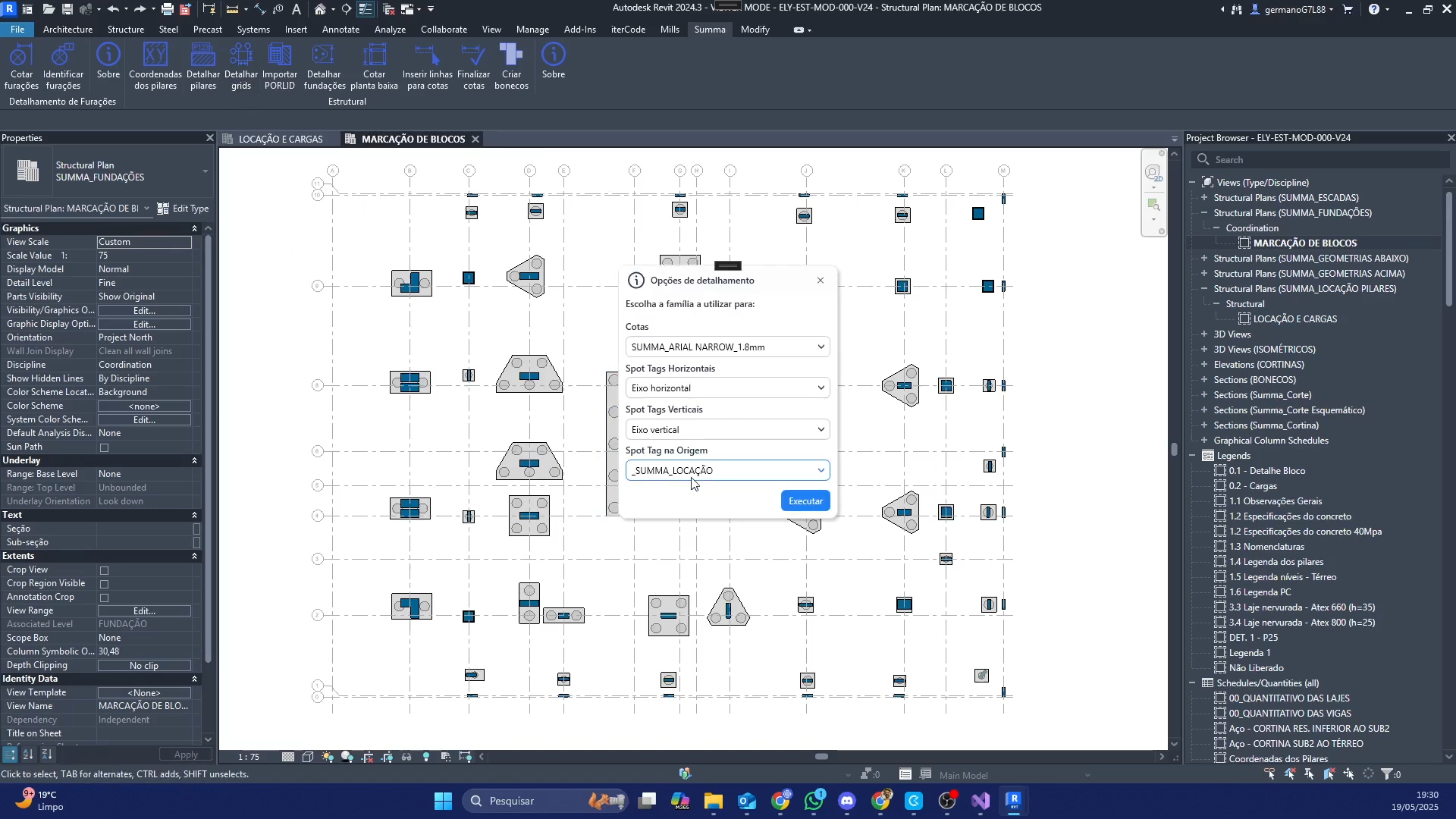Click the Edit Type button
Screen dimensions: 1456x819
[x=183, y=209]
